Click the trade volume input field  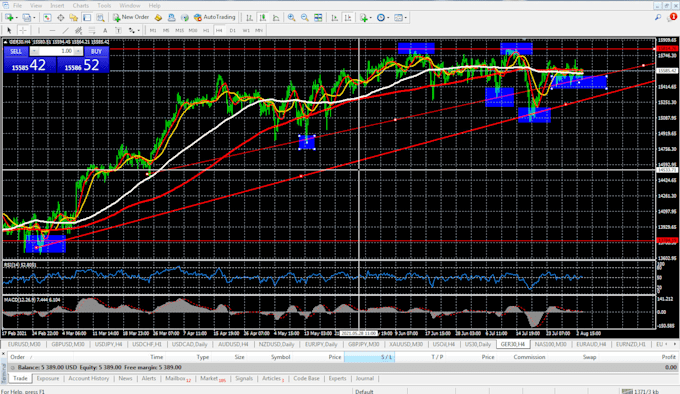(x=56, y=51)
